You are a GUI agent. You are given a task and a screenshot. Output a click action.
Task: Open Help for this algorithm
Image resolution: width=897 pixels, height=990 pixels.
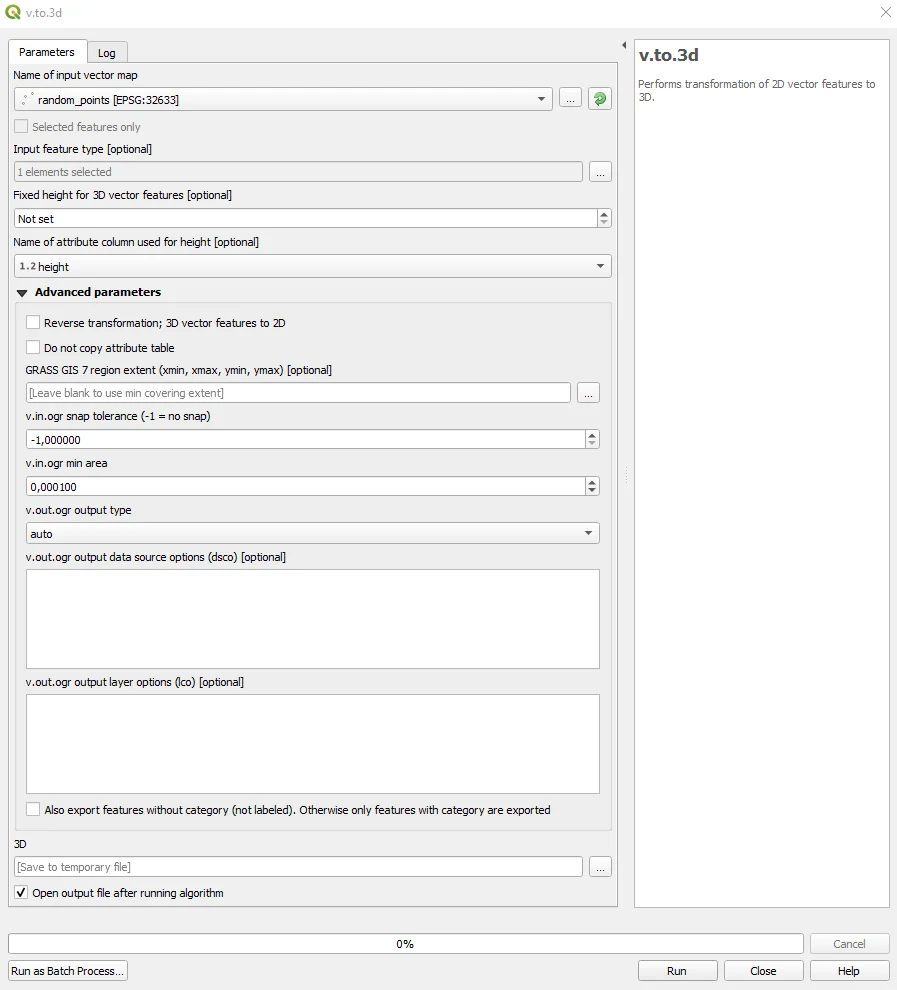pos(849,970)
